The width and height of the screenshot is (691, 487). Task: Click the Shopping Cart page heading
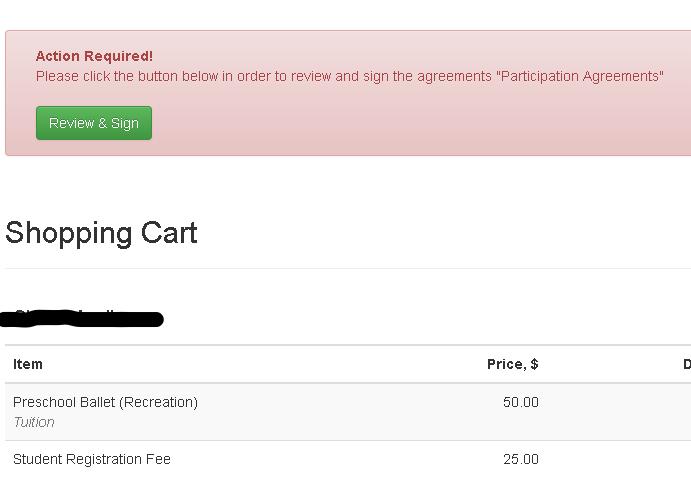(x=101, y=233)
